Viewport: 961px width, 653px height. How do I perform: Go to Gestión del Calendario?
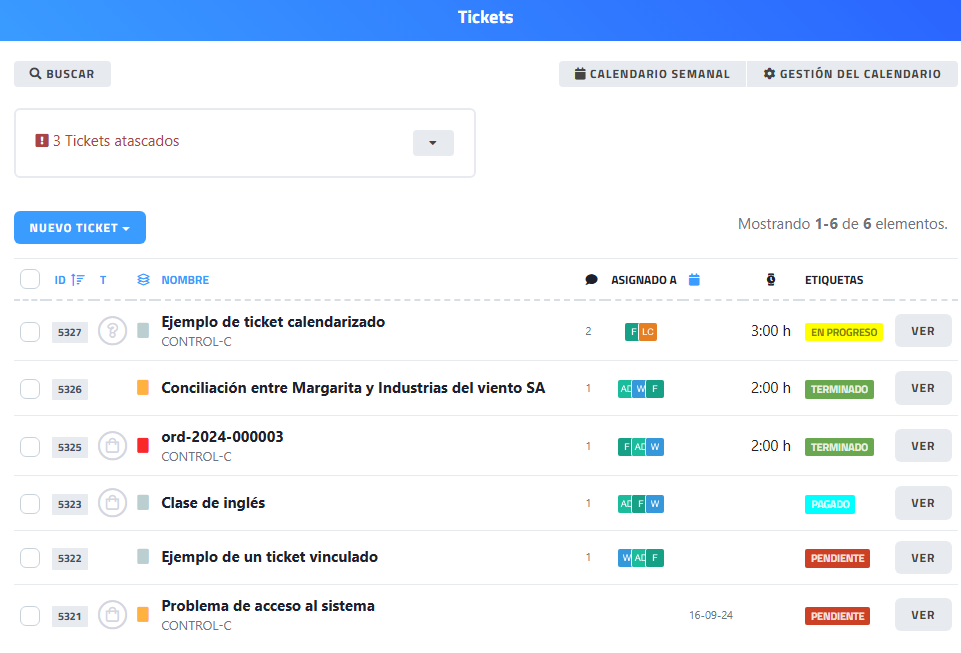852,74
